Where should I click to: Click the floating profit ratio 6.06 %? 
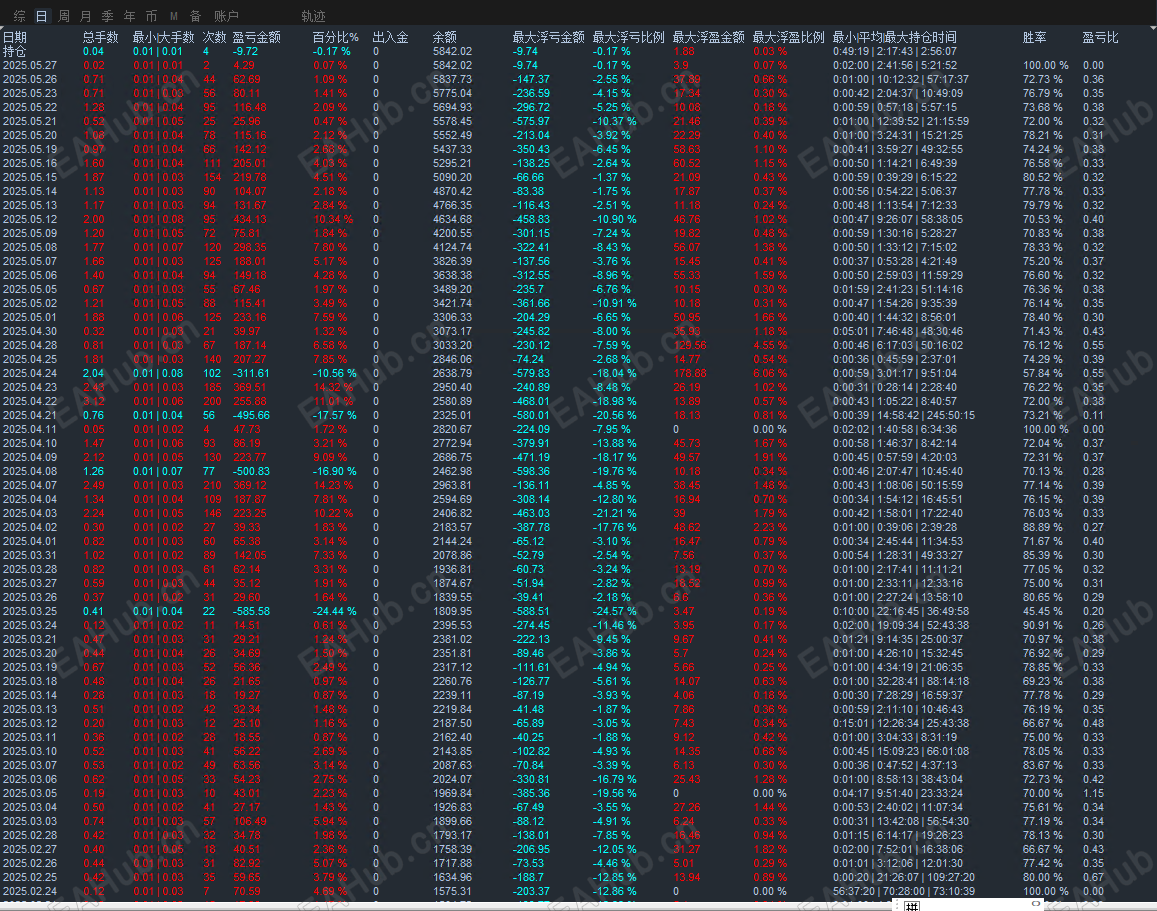[x=770, y=373]
